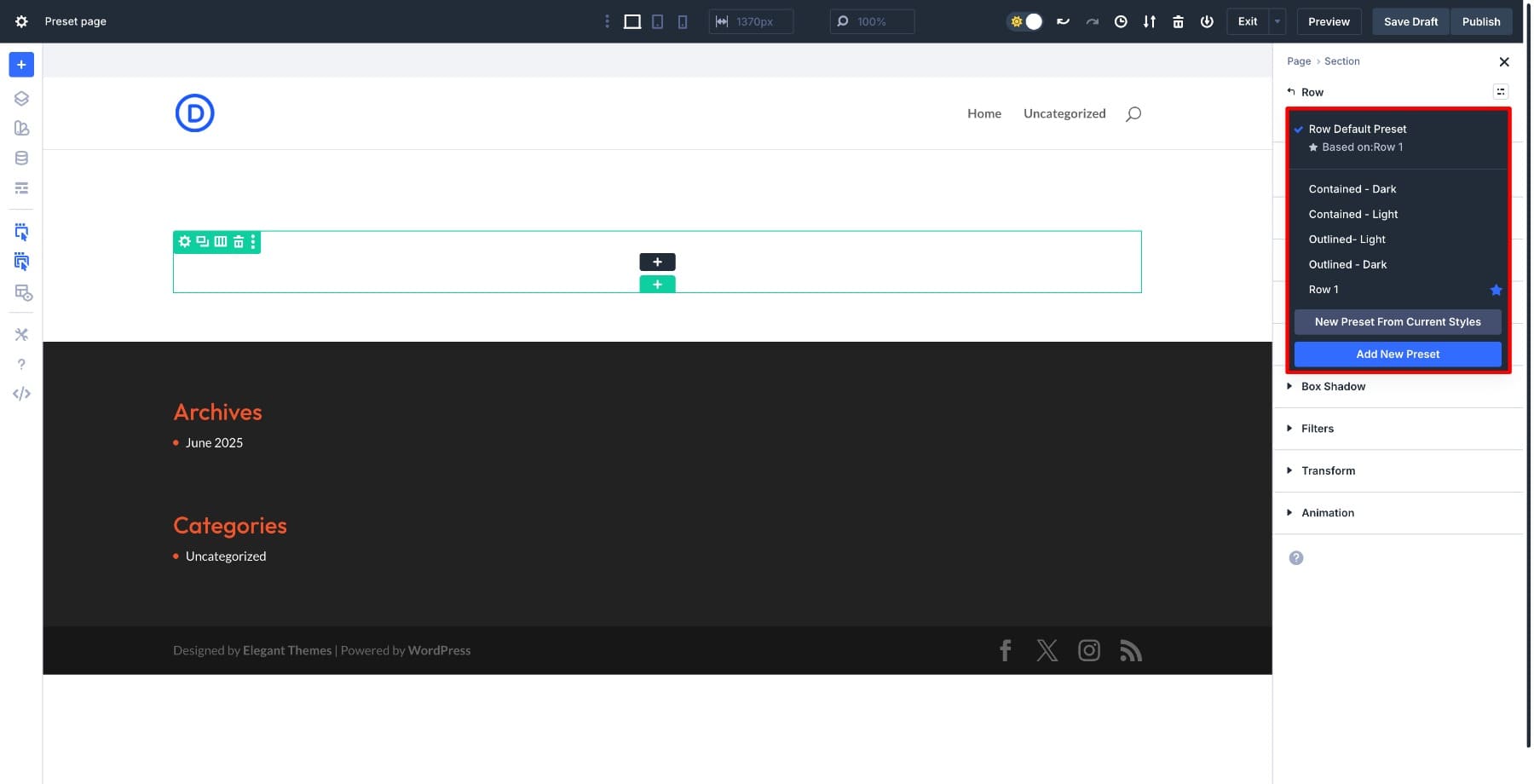Open the editing history clock icon
This screenshot has width=1534, height=784.
pos(1121,22)
